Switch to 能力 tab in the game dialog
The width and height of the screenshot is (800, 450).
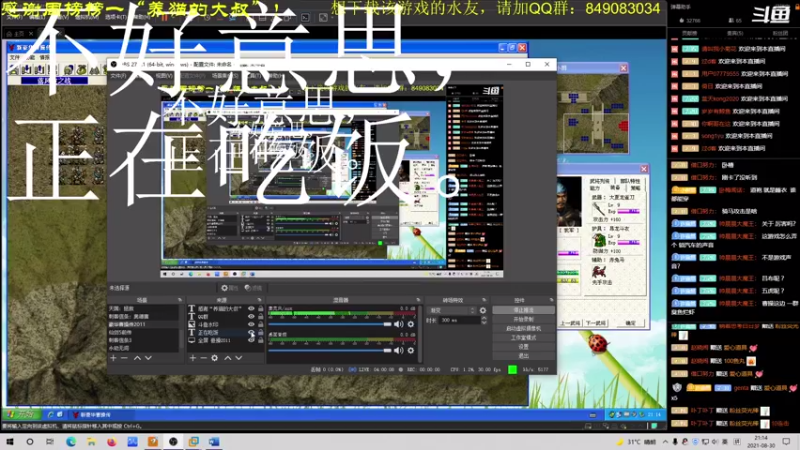[x=595, y=188]
